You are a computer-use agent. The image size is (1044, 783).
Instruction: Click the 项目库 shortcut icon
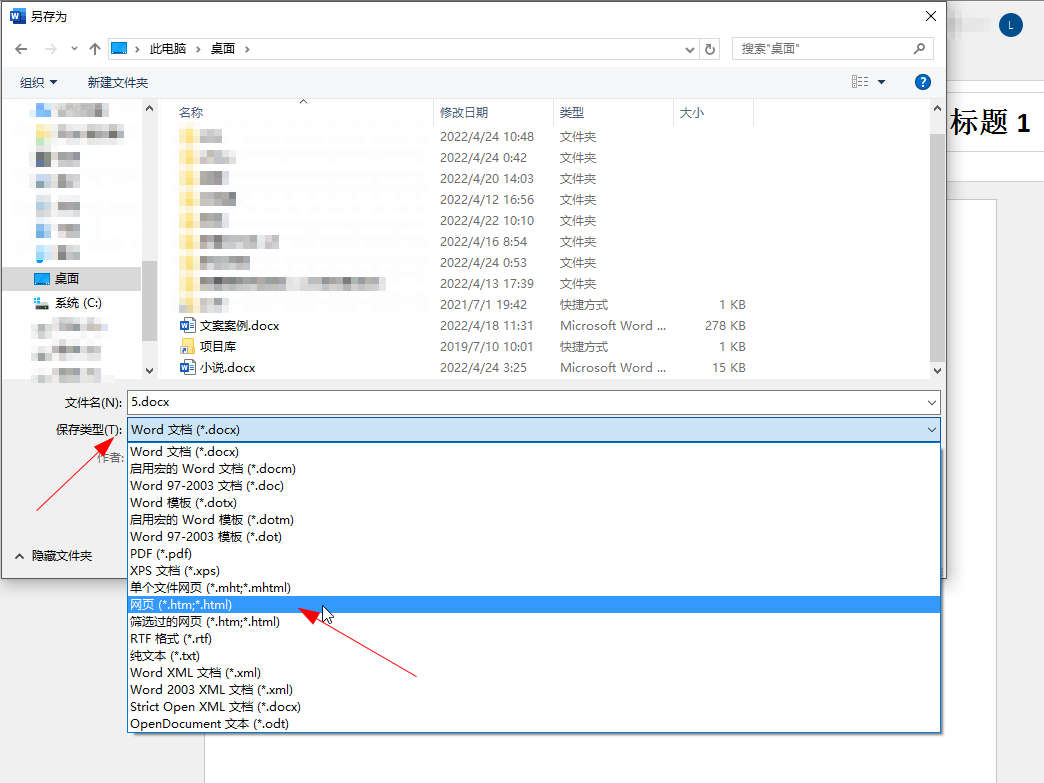click(187, 346)
